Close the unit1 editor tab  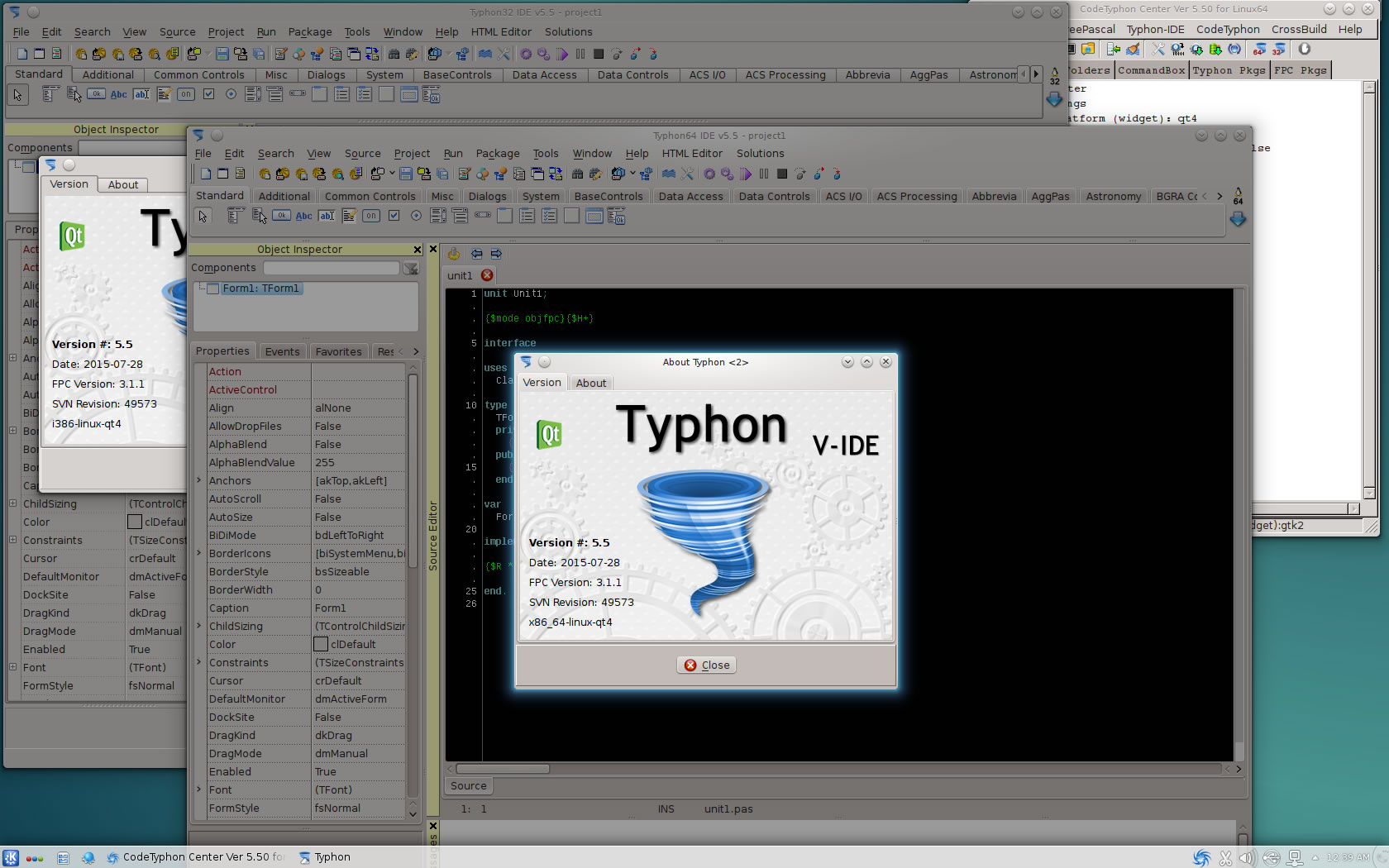487,275
